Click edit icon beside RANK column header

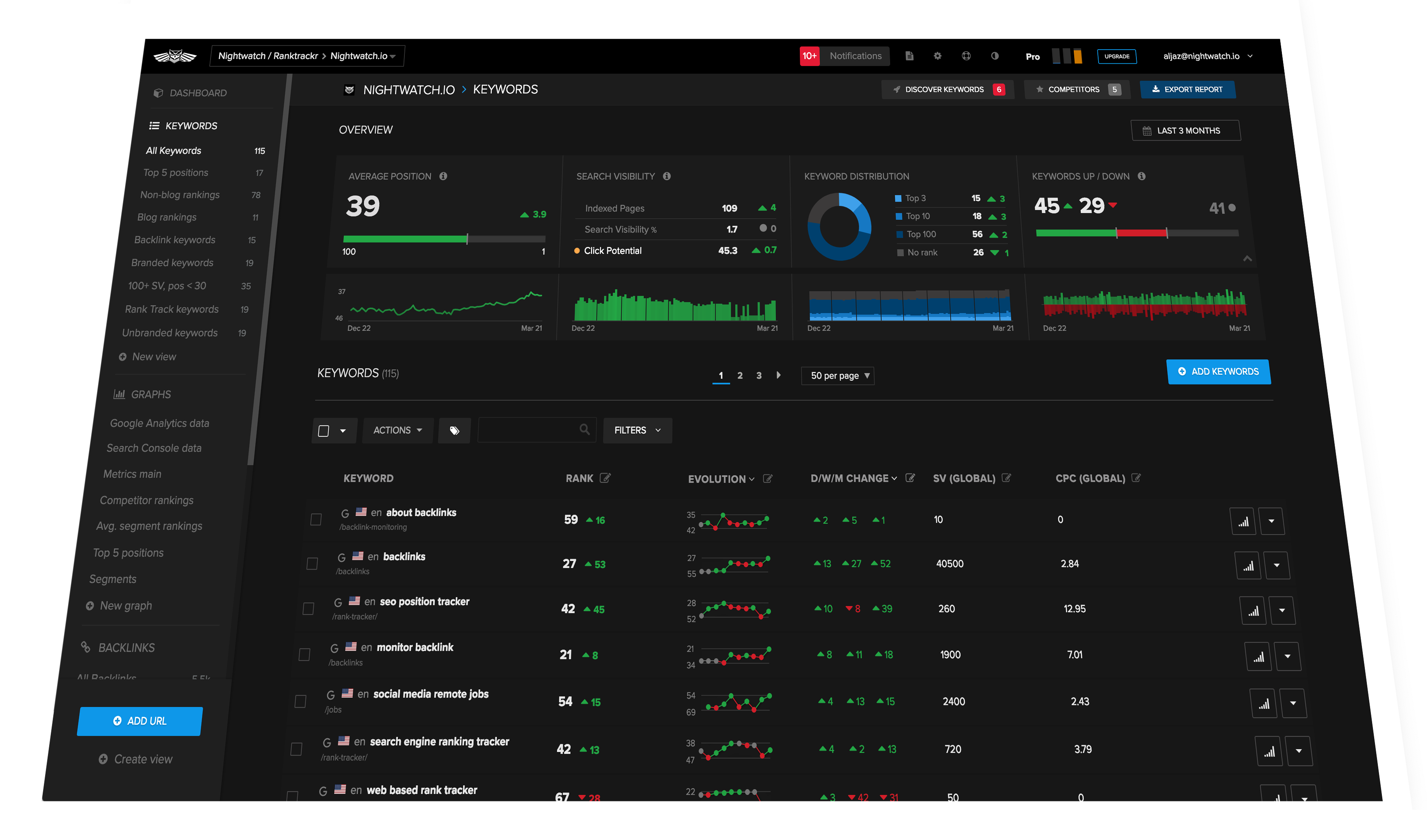click(x=605, y=478)
